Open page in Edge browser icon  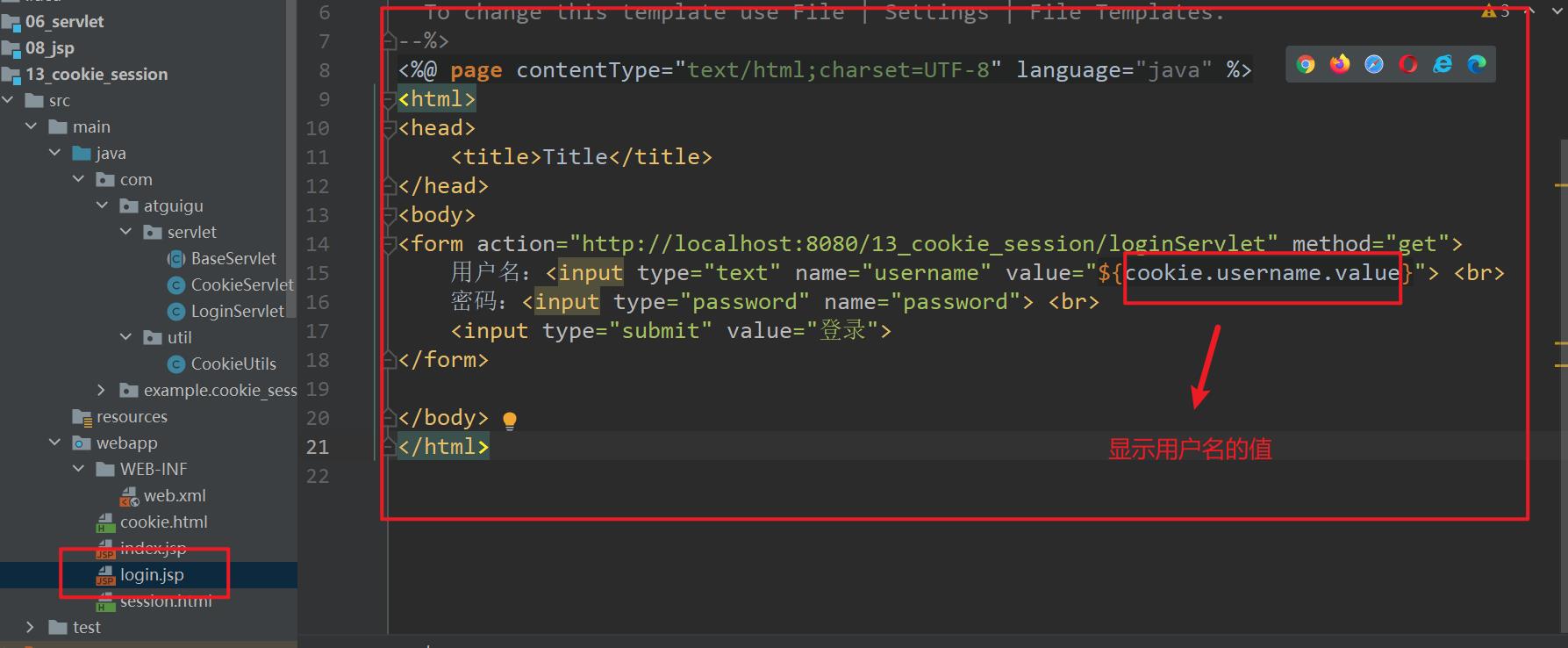click(1477, 64)
